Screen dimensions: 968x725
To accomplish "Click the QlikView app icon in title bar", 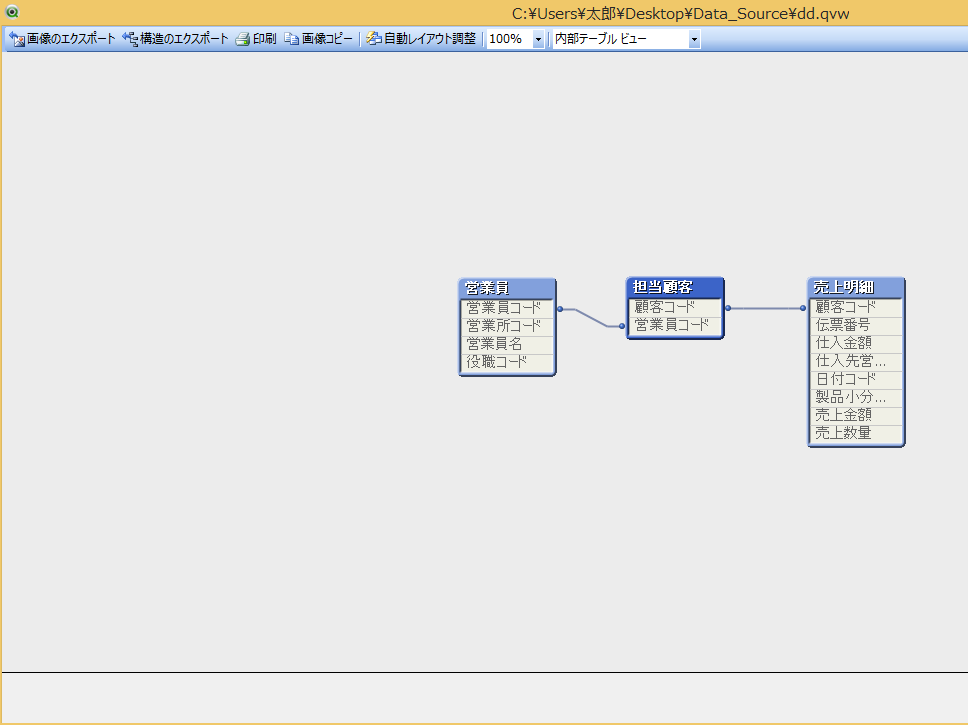I will point(12,12).
